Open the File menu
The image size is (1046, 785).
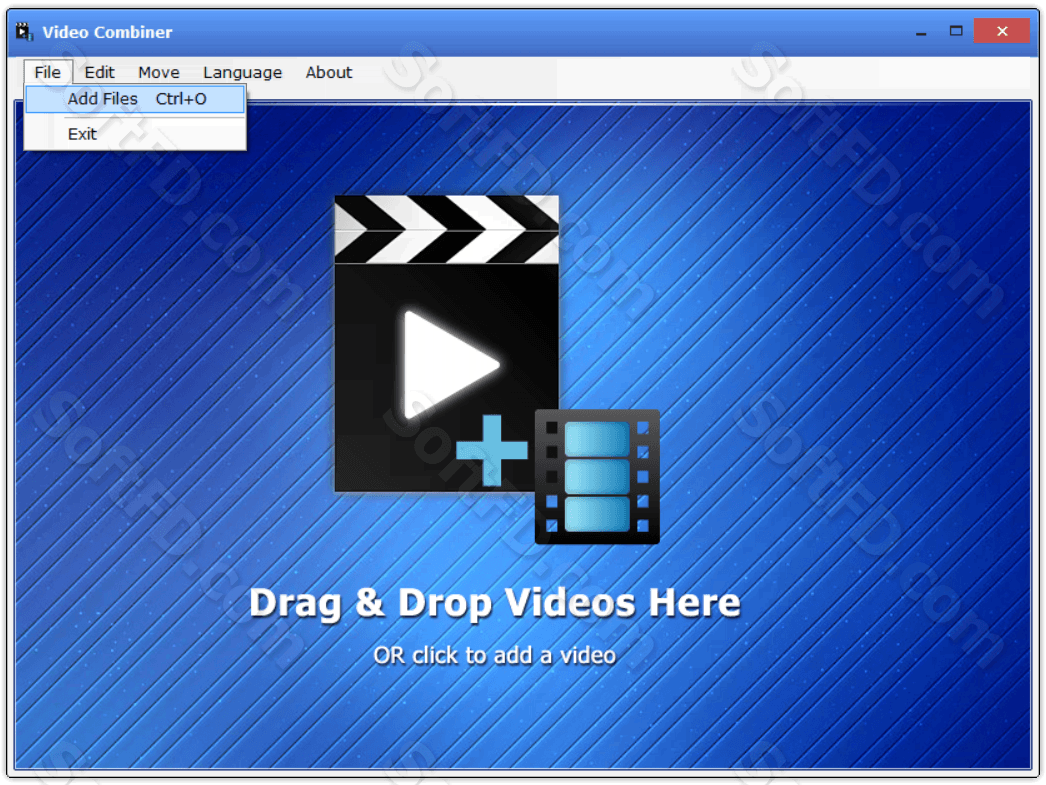pyautogui.click(x=48, y=72)
